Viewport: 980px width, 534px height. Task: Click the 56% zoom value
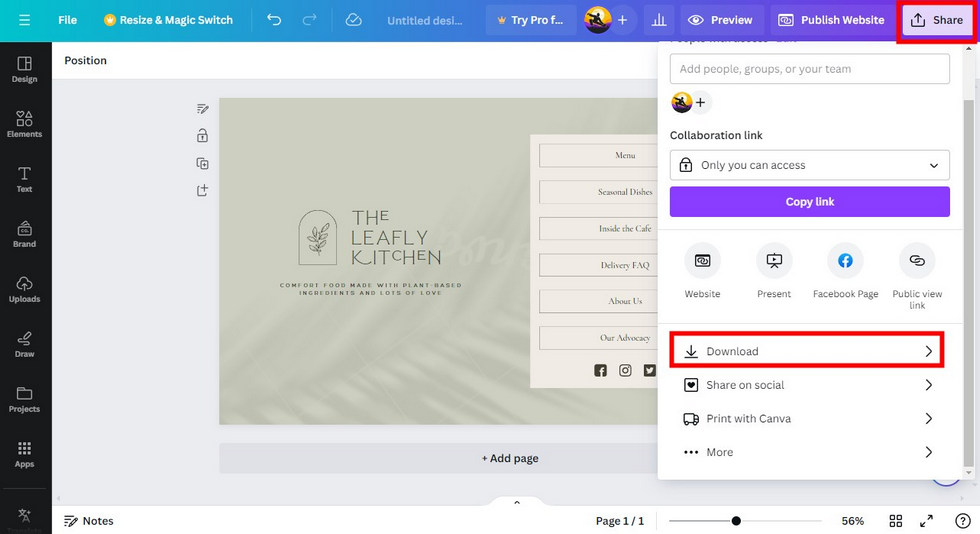pos(852,521)
